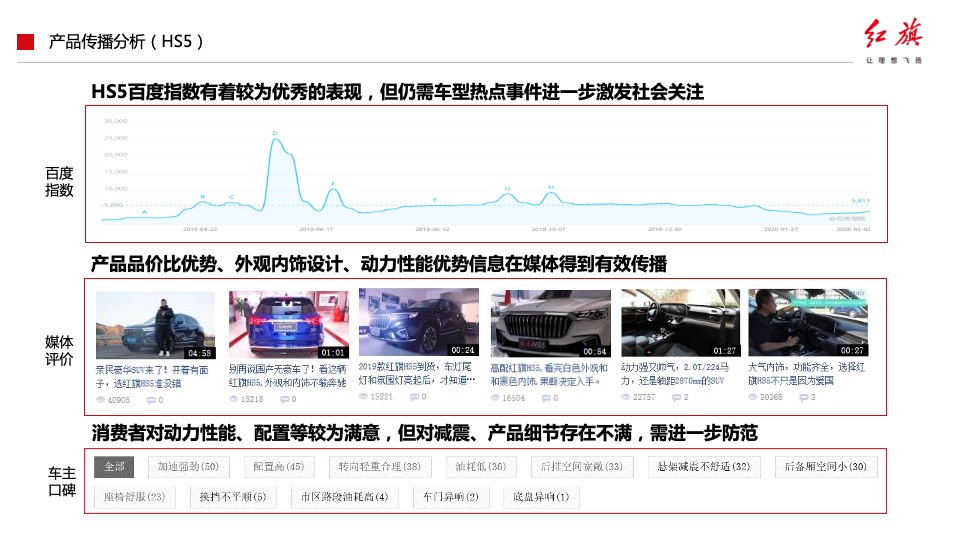Click the 2019-10-07 date axis label
The image size is (960, 540).
(x=548, y=229)
